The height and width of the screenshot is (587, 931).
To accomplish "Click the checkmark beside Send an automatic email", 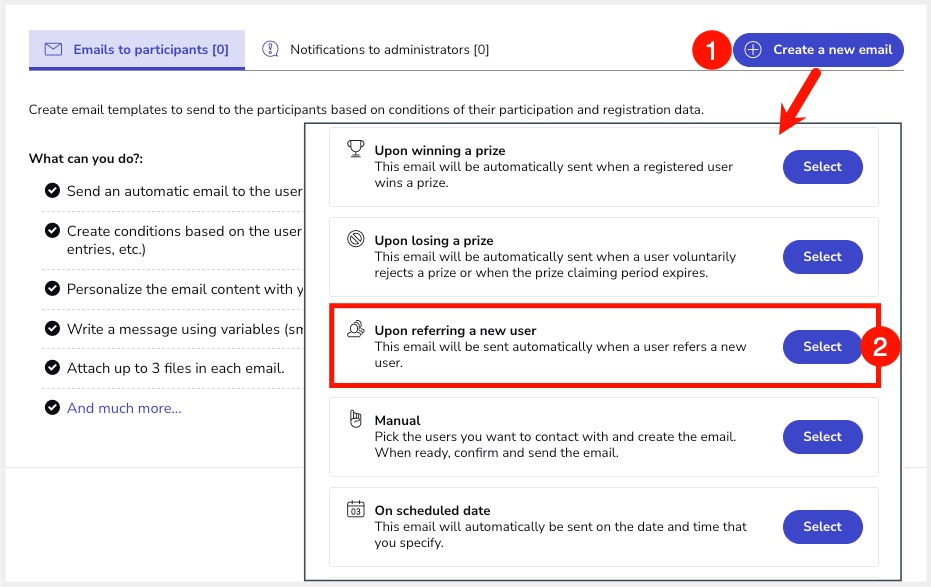I will [x=52, y=191].
